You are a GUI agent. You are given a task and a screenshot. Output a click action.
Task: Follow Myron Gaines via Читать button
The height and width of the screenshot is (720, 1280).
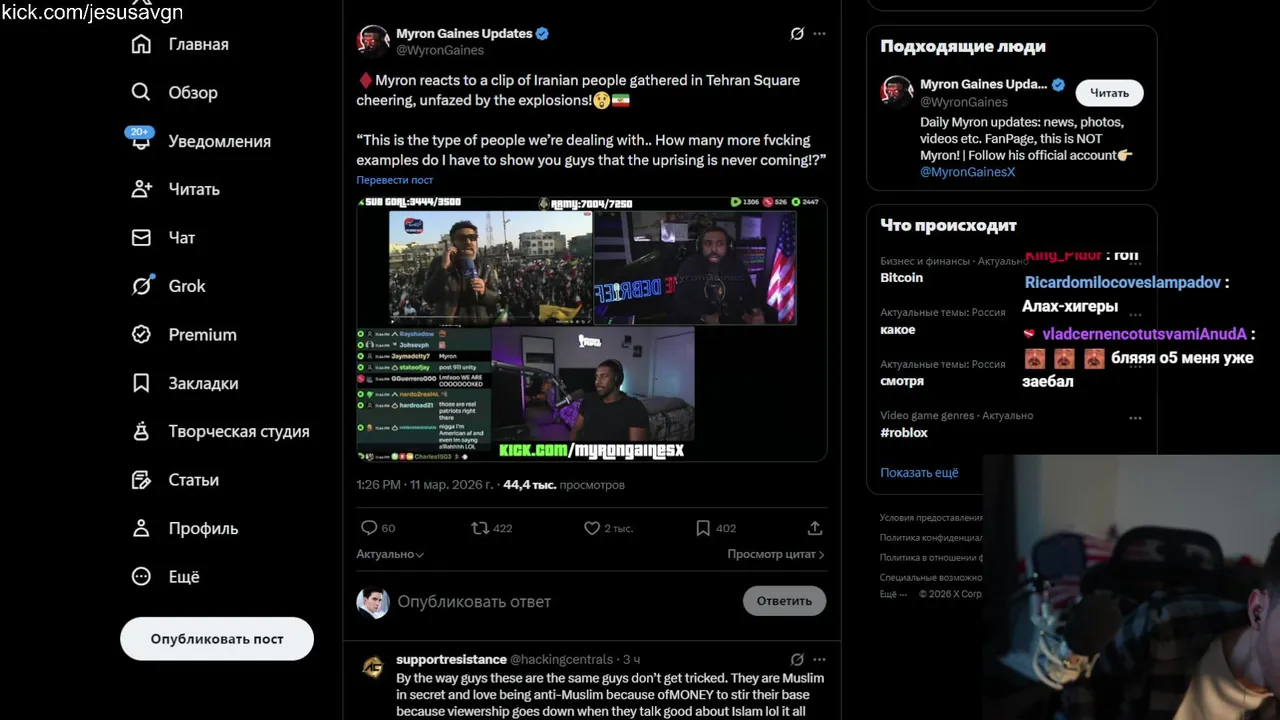1109,93
